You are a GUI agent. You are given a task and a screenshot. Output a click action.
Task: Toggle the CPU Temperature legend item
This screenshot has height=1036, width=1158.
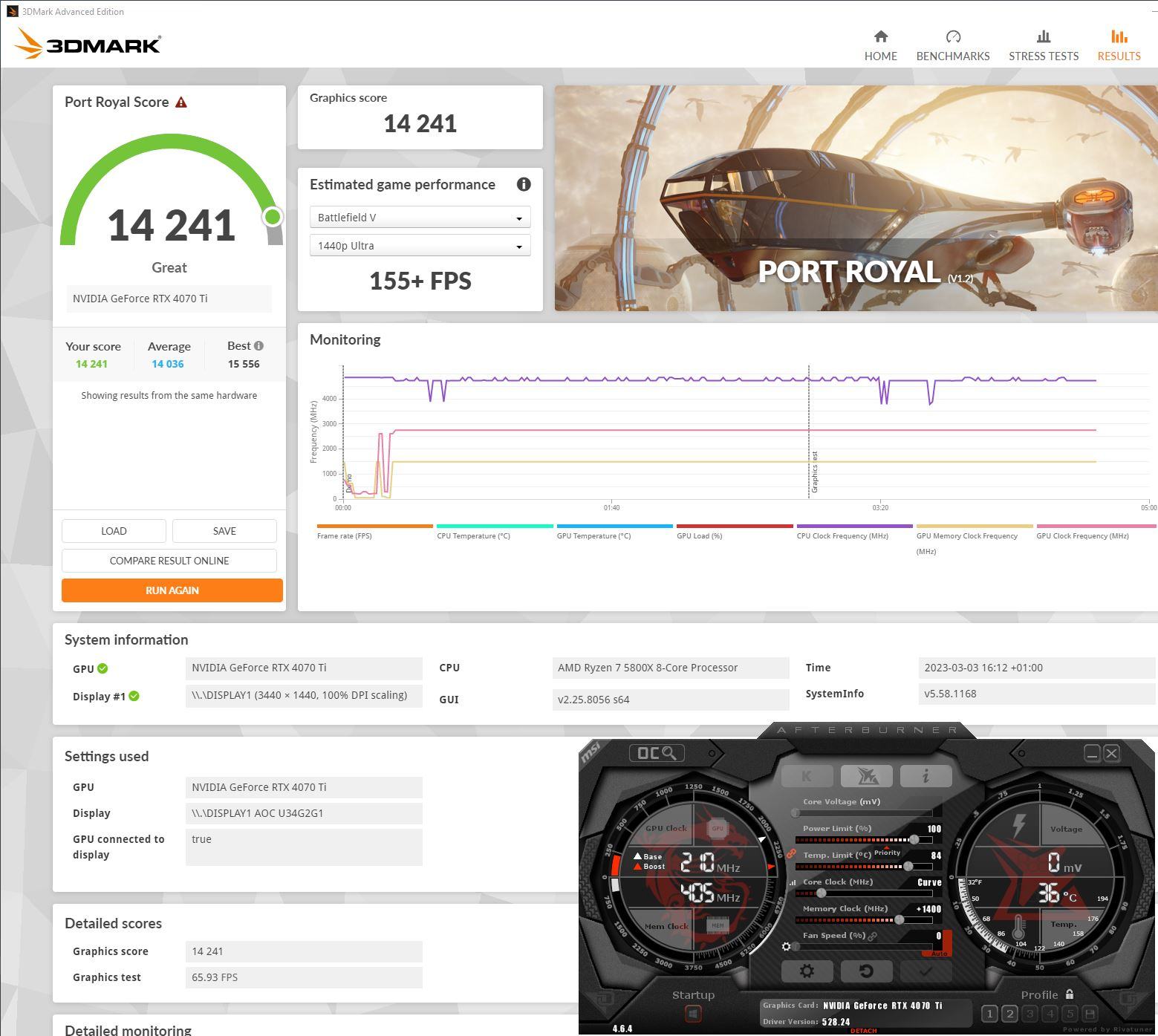point(495,532)
